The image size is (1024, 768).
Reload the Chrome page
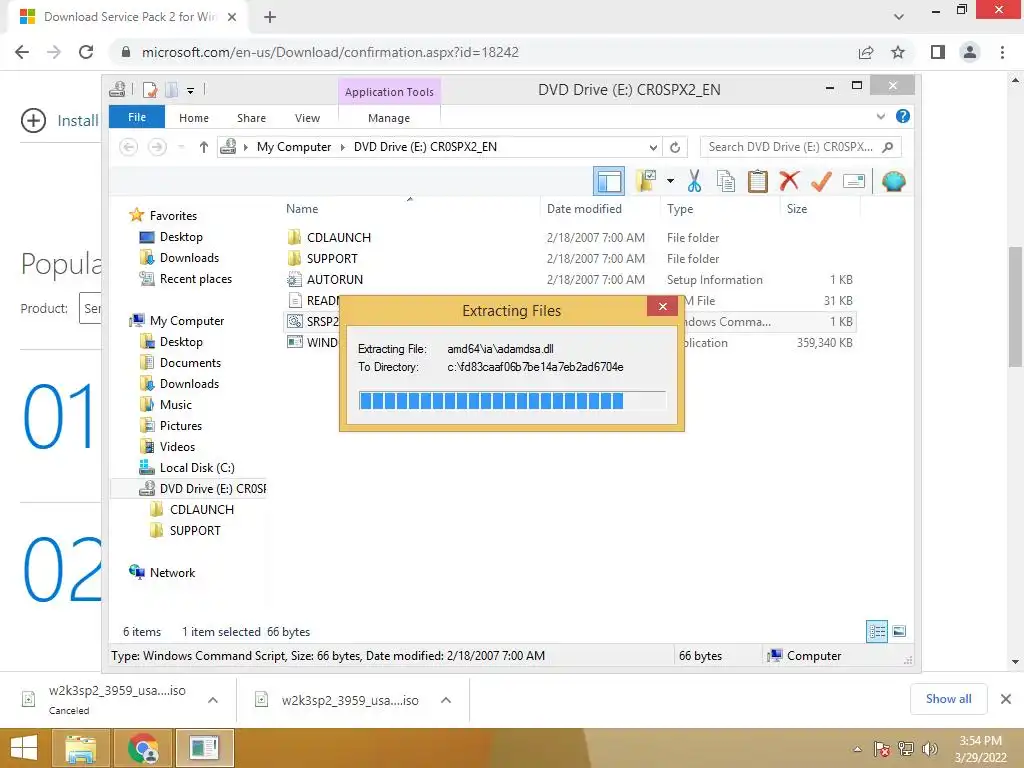click(86, 52)
